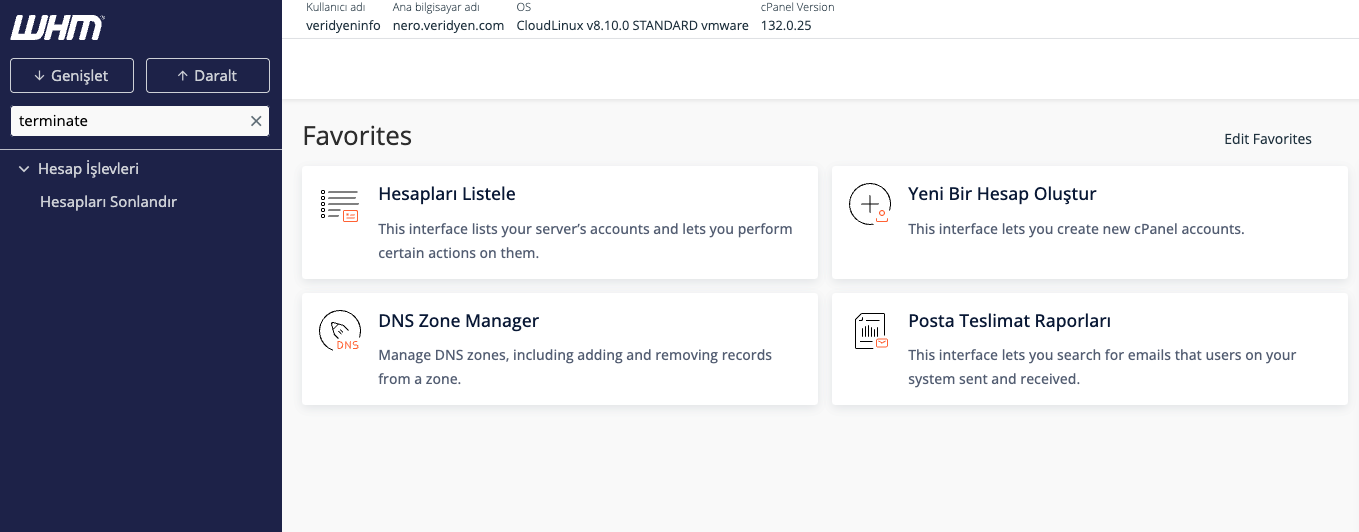Open Hesapları Sonlandır in sidebar
The height and width of the screenshot is (532, 1359).
tap(108, 202)
